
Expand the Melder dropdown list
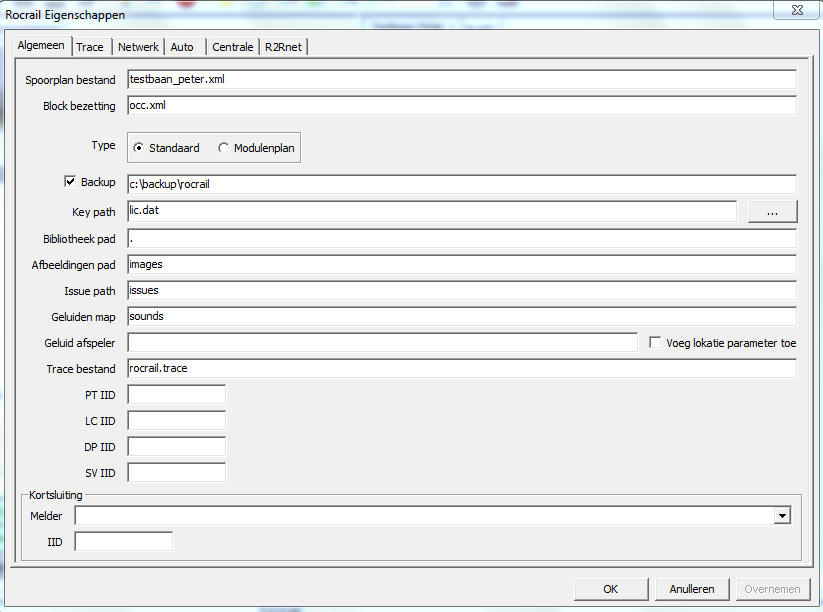[780, 516]
